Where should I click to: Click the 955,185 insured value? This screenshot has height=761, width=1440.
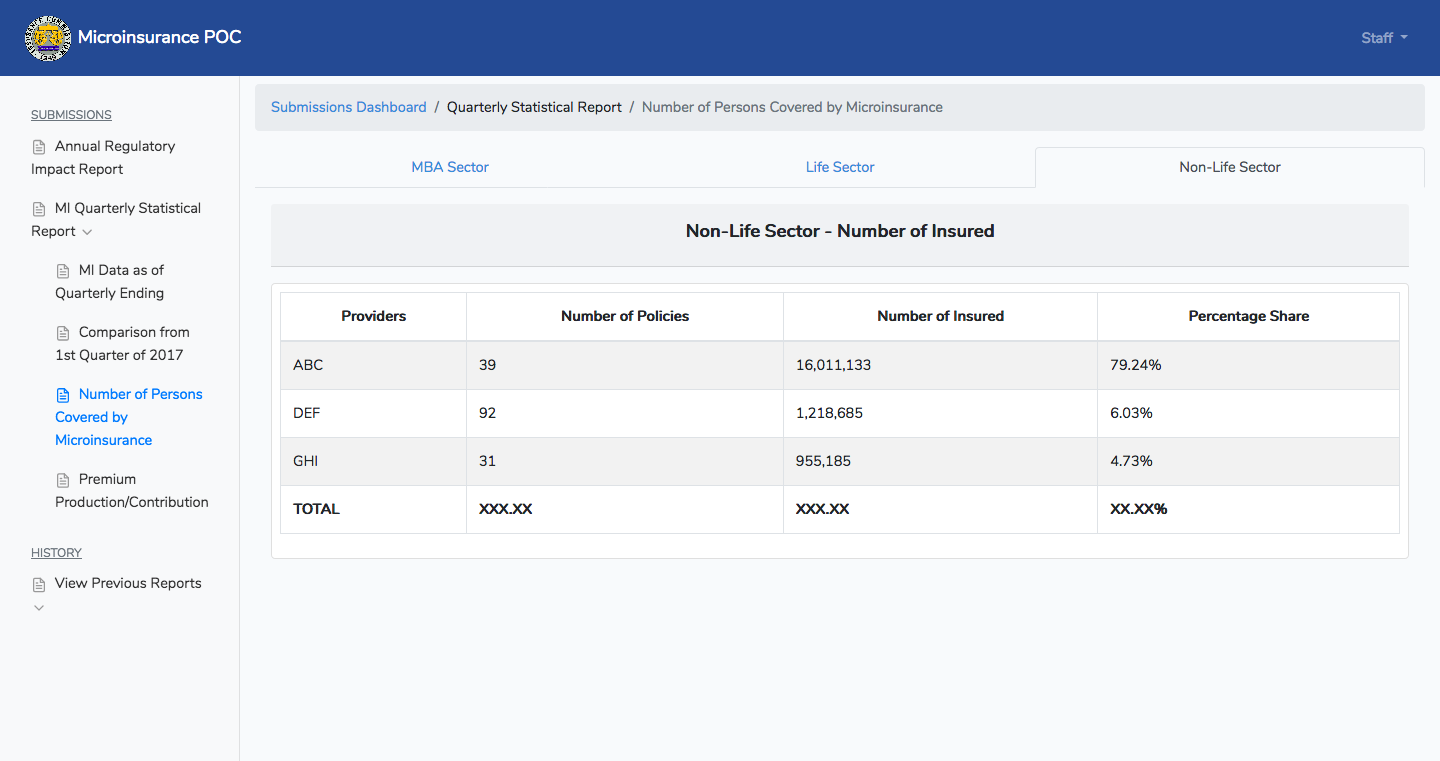click(823, 461)
